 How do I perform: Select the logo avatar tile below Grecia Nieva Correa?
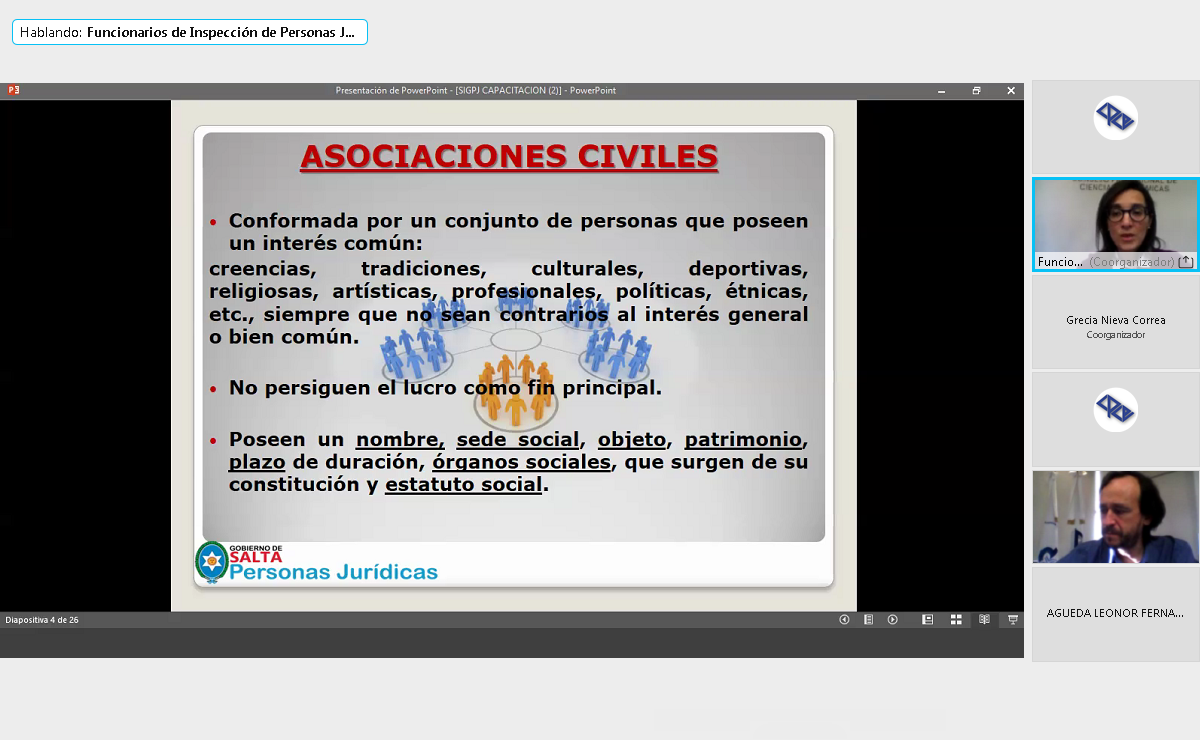click(x=1115, y=419)
